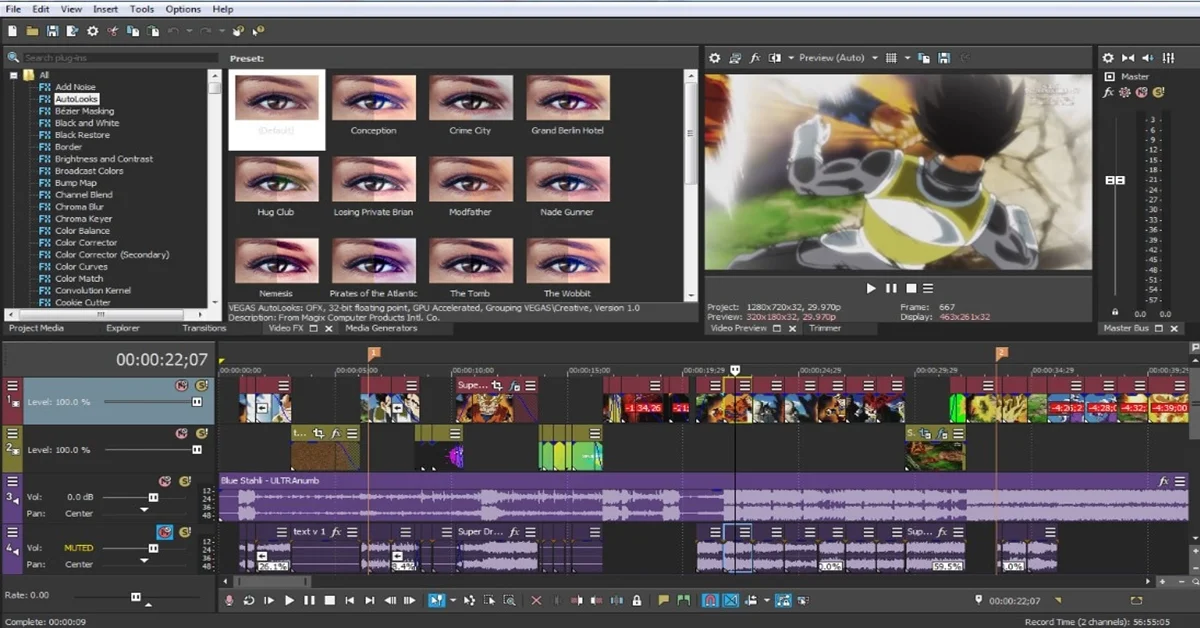The image size is (1200, 628).
Task: Switch to the Trimmer tab
Action: 825,328
